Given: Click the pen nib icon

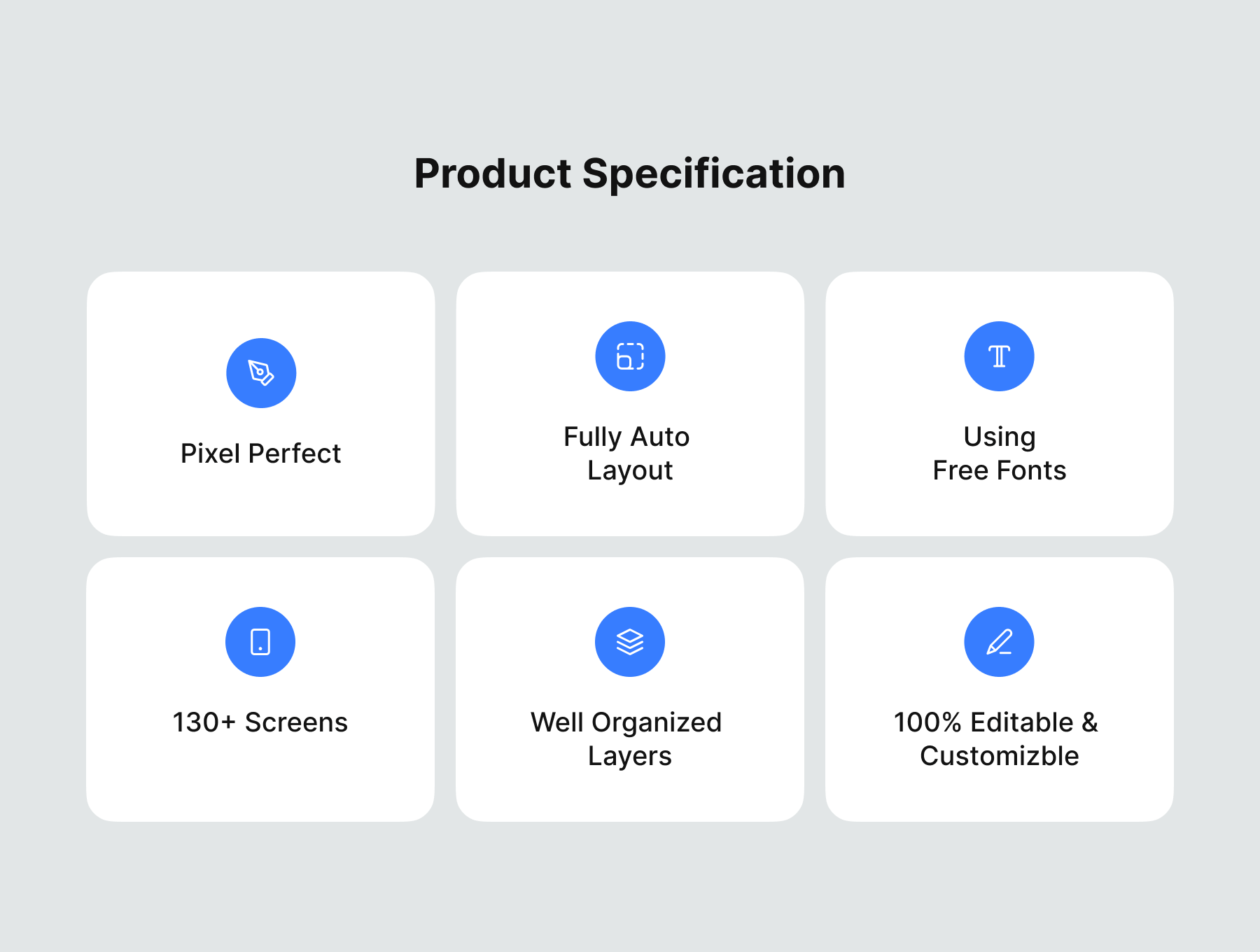Looking at the screenshot, I should (261, 373).
